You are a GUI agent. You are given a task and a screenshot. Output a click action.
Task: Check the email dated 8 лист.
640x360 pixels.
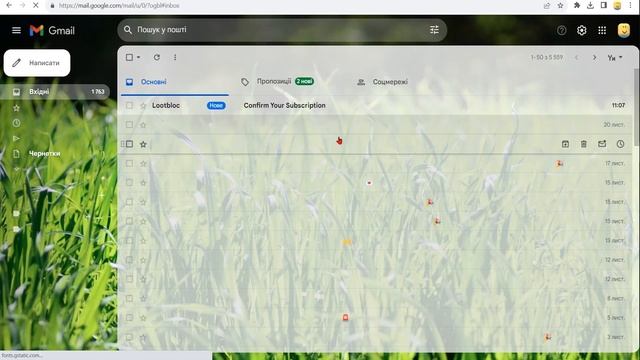point(129,298)
